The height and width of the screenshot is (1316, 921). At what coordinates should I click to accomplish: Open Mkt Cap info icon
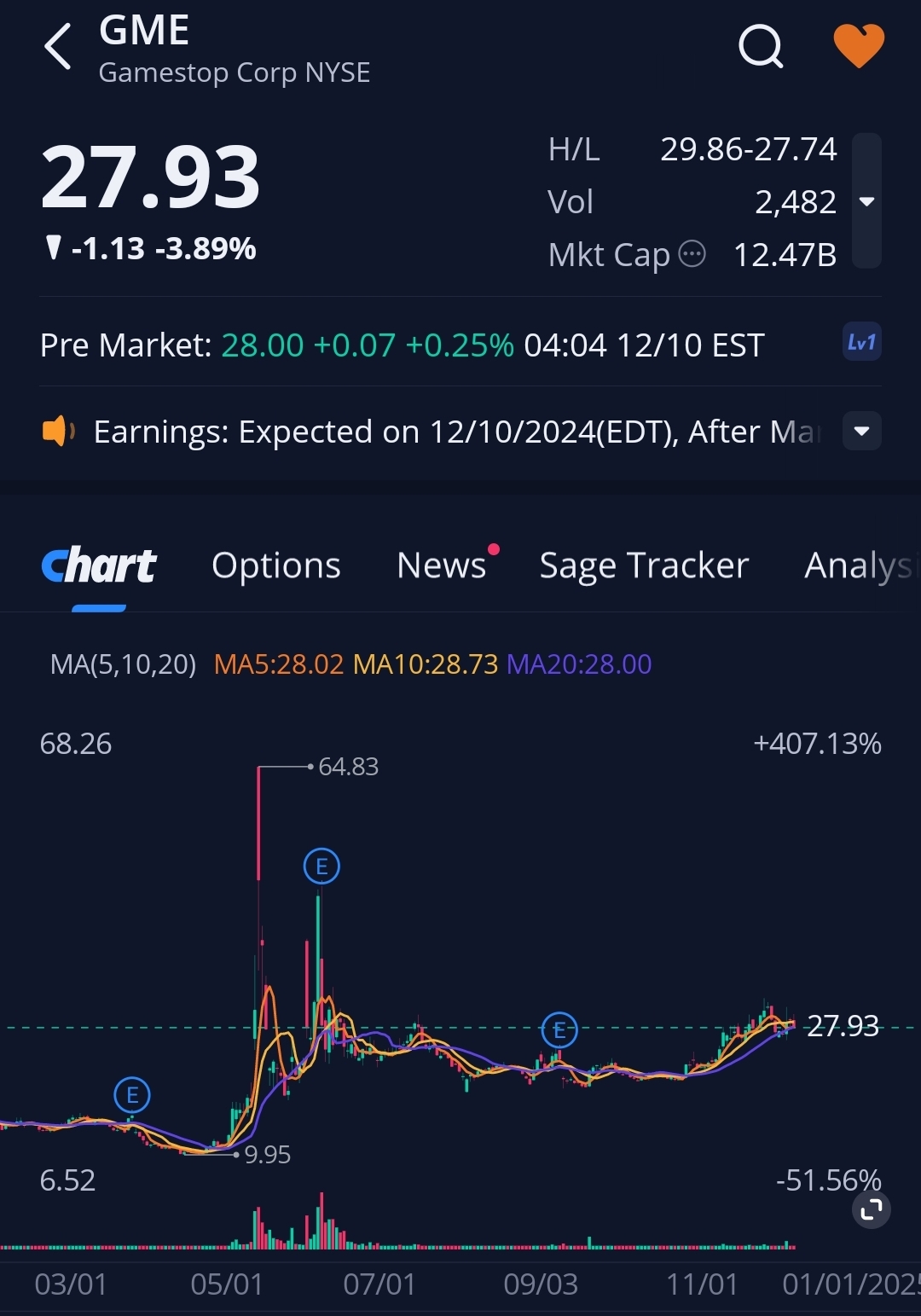[x=692, y=254]
